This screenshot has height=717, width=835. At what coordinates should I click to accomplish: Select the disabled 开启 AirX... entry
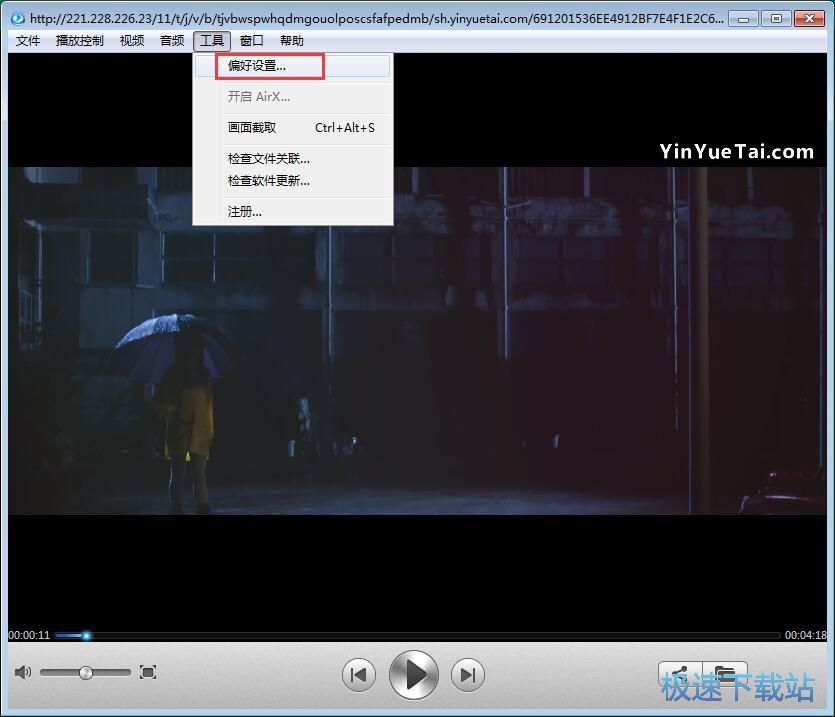point(293,96)
